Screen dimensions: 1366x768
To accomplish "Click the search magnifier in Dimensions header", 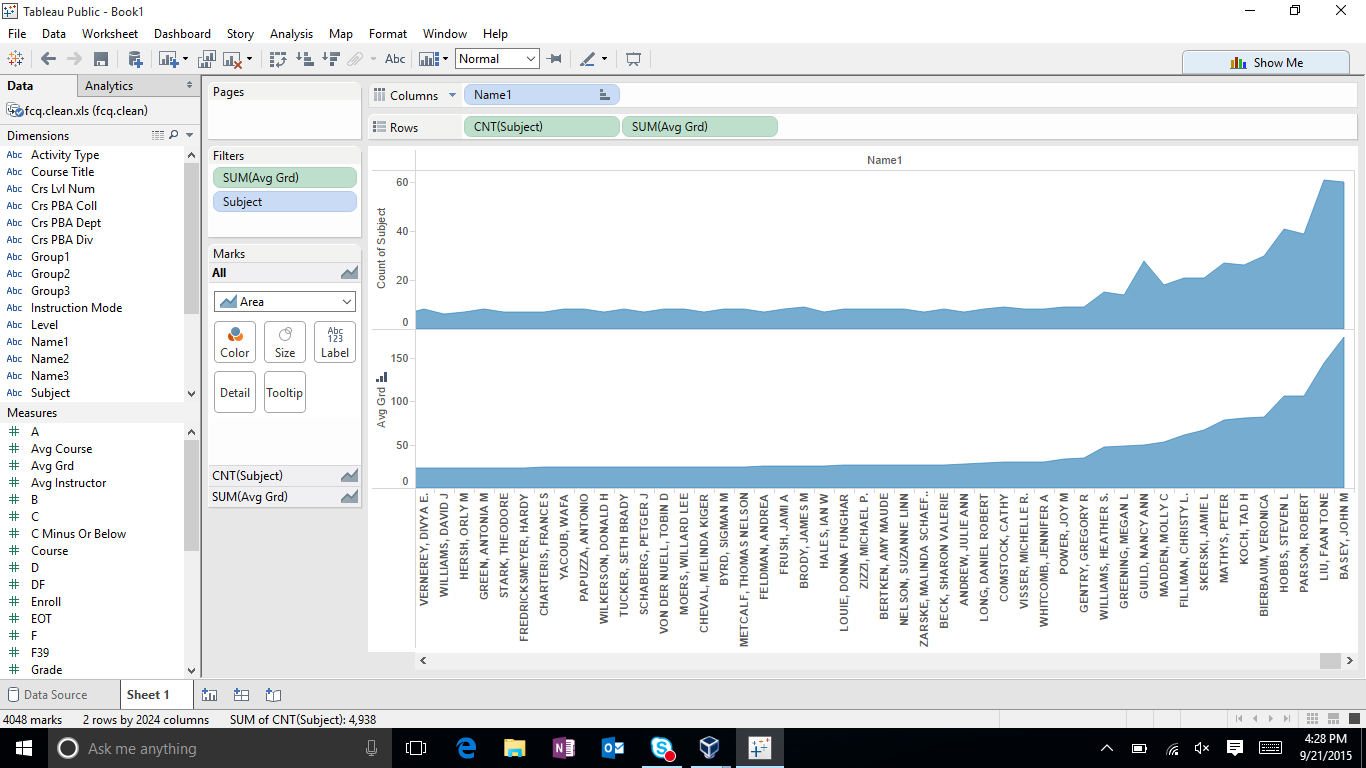I will [x=173, y=135].
